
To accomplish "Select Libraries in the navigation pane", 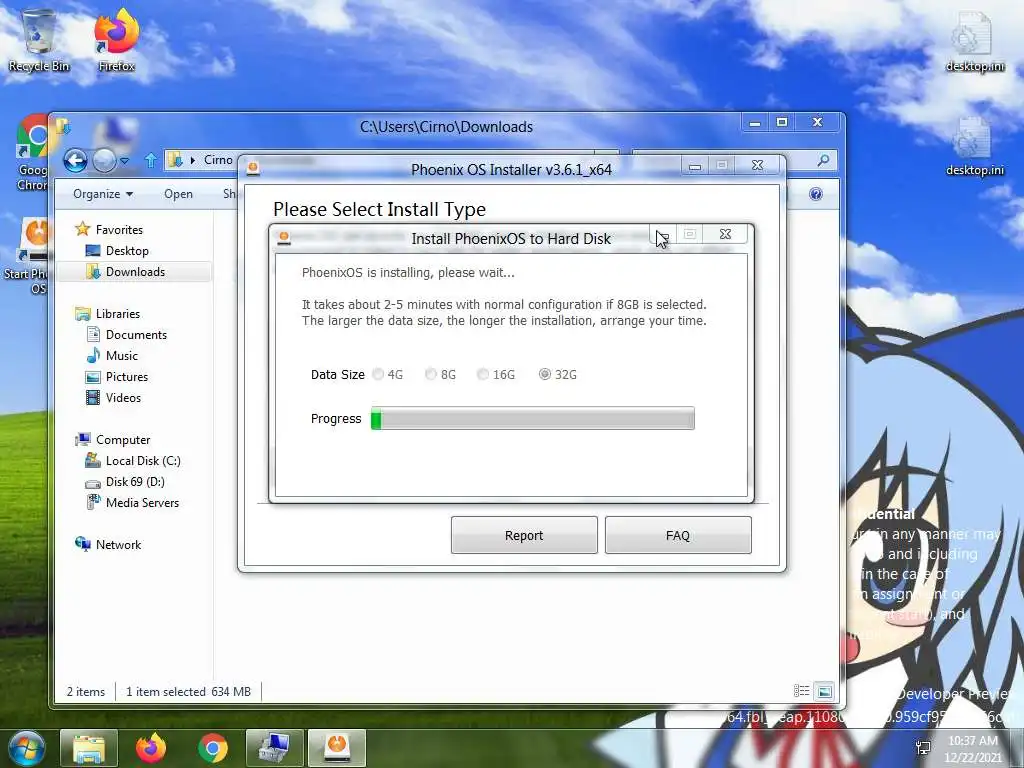I will click(x=118, y=313).
